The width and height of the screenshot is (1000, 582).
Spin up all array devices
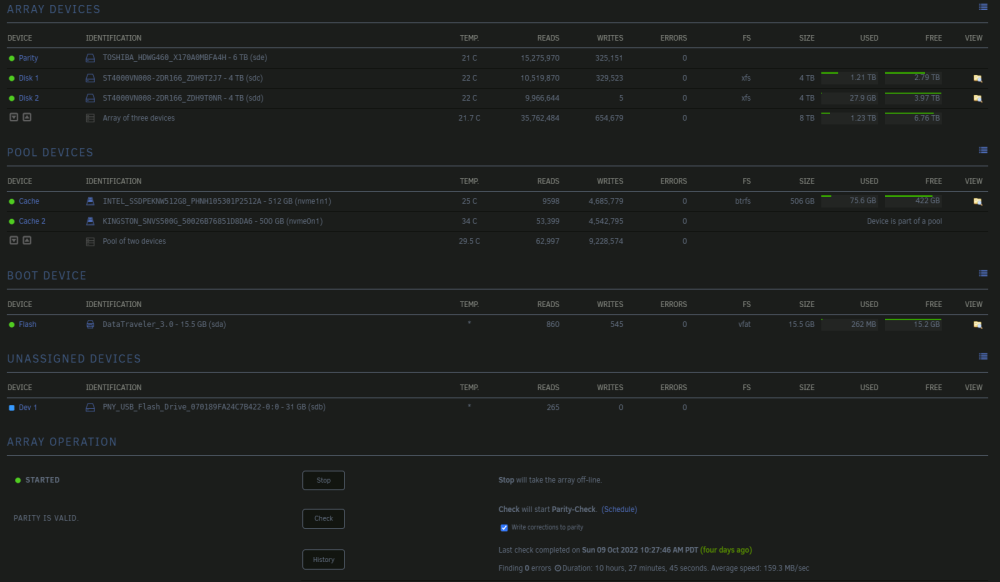[x=27, y=117]
